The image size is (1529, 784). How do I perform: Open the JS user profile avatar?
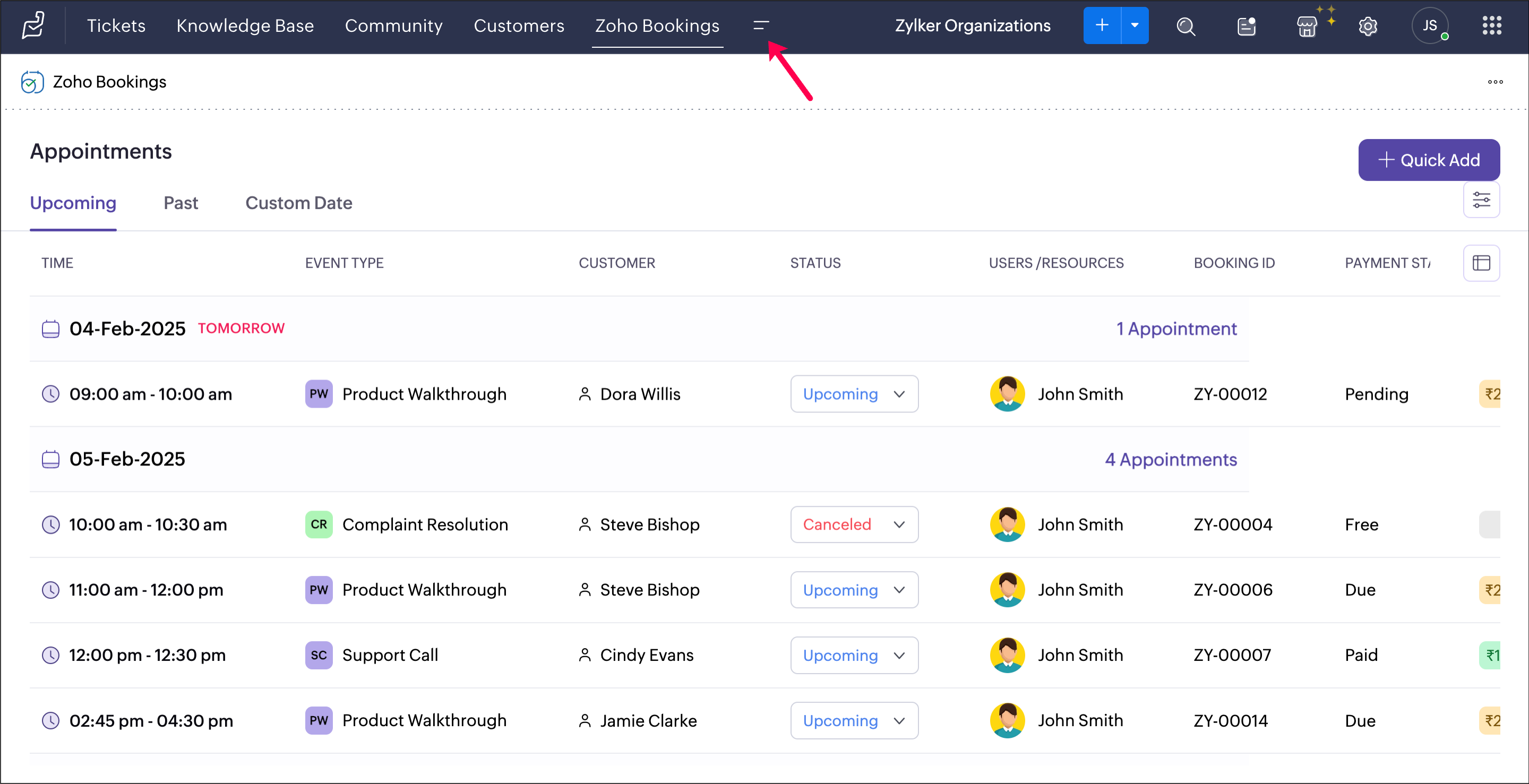(x=1429, y=25)
